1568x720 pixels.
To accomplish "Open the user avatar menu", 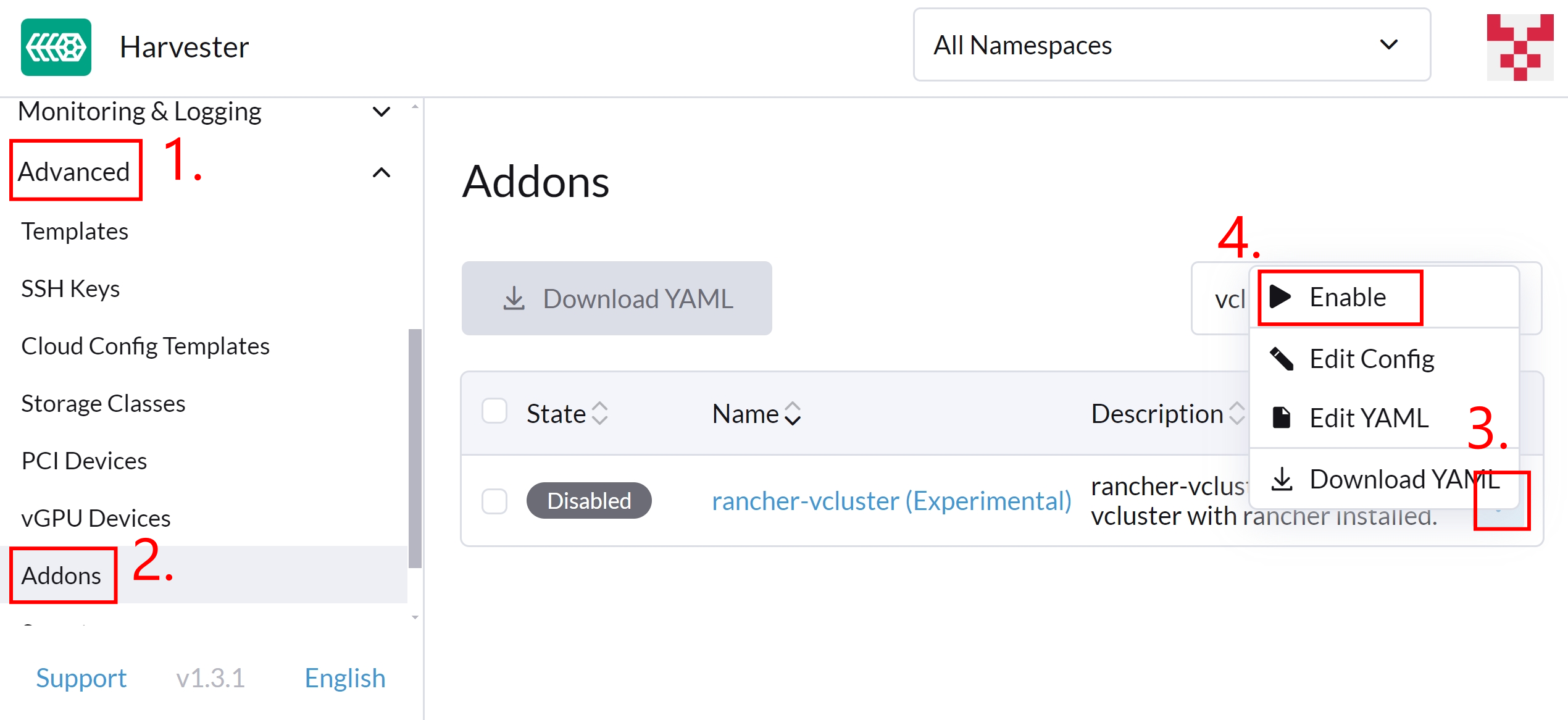I will pos(1520,47).
